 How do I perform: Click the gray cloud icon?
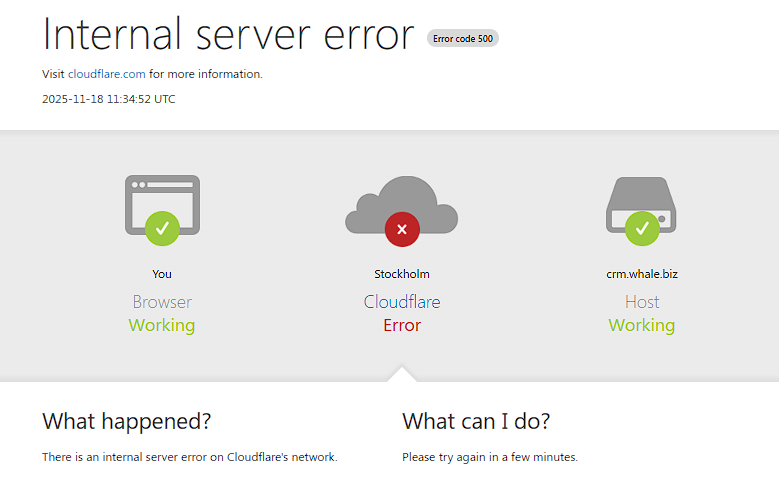pos(401,205)
